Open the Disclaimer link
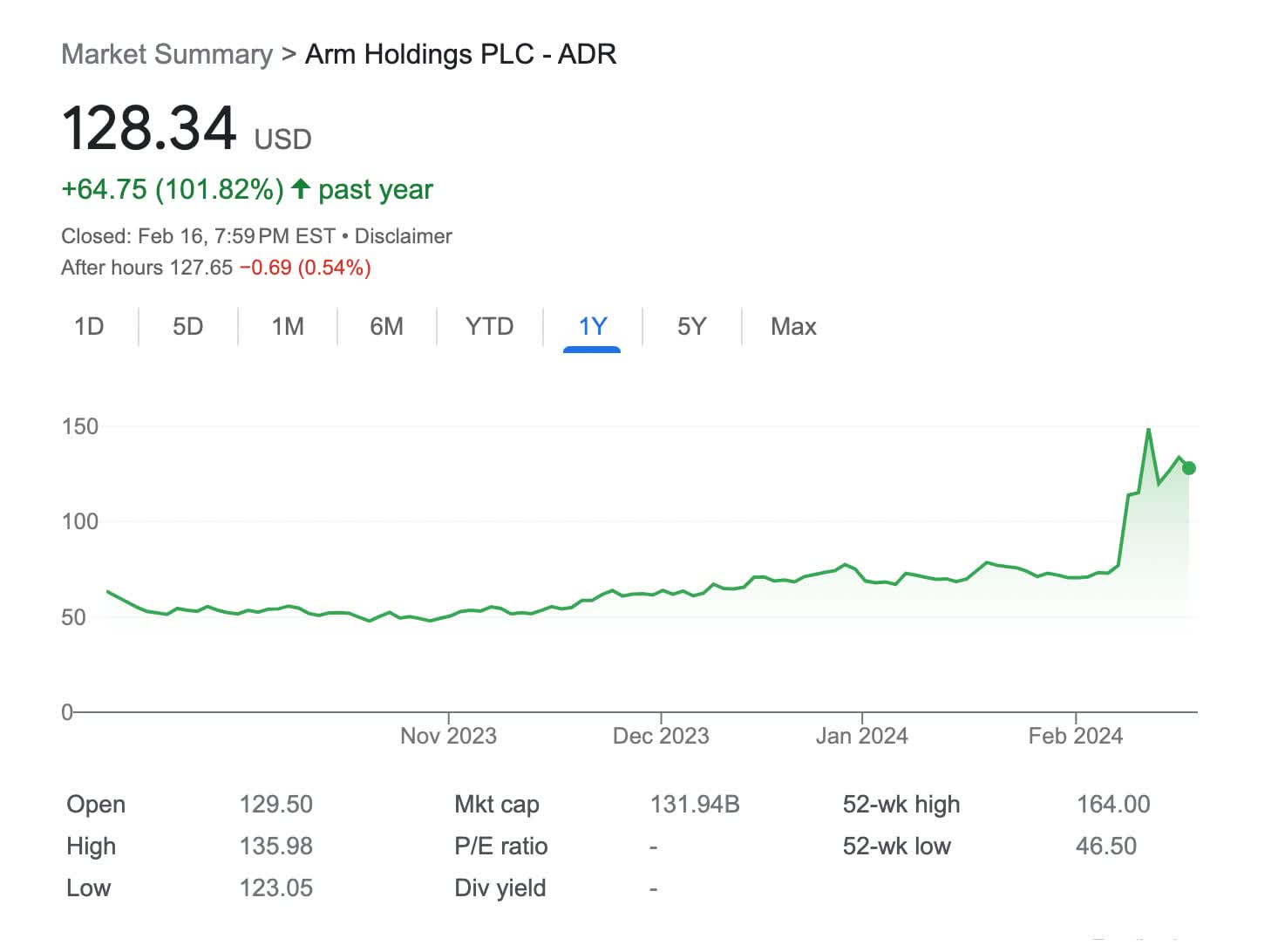 [x=403, y=236]
